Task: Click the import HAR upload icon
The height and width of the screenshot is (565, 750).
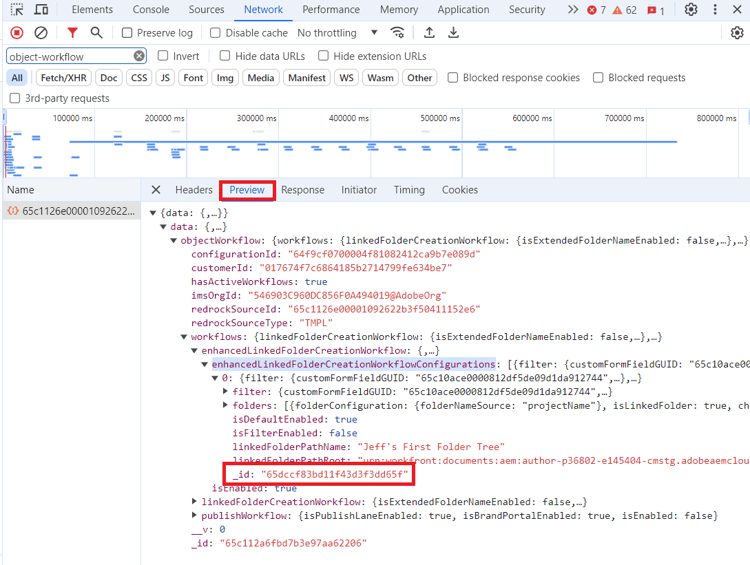Action: point(429,33)
